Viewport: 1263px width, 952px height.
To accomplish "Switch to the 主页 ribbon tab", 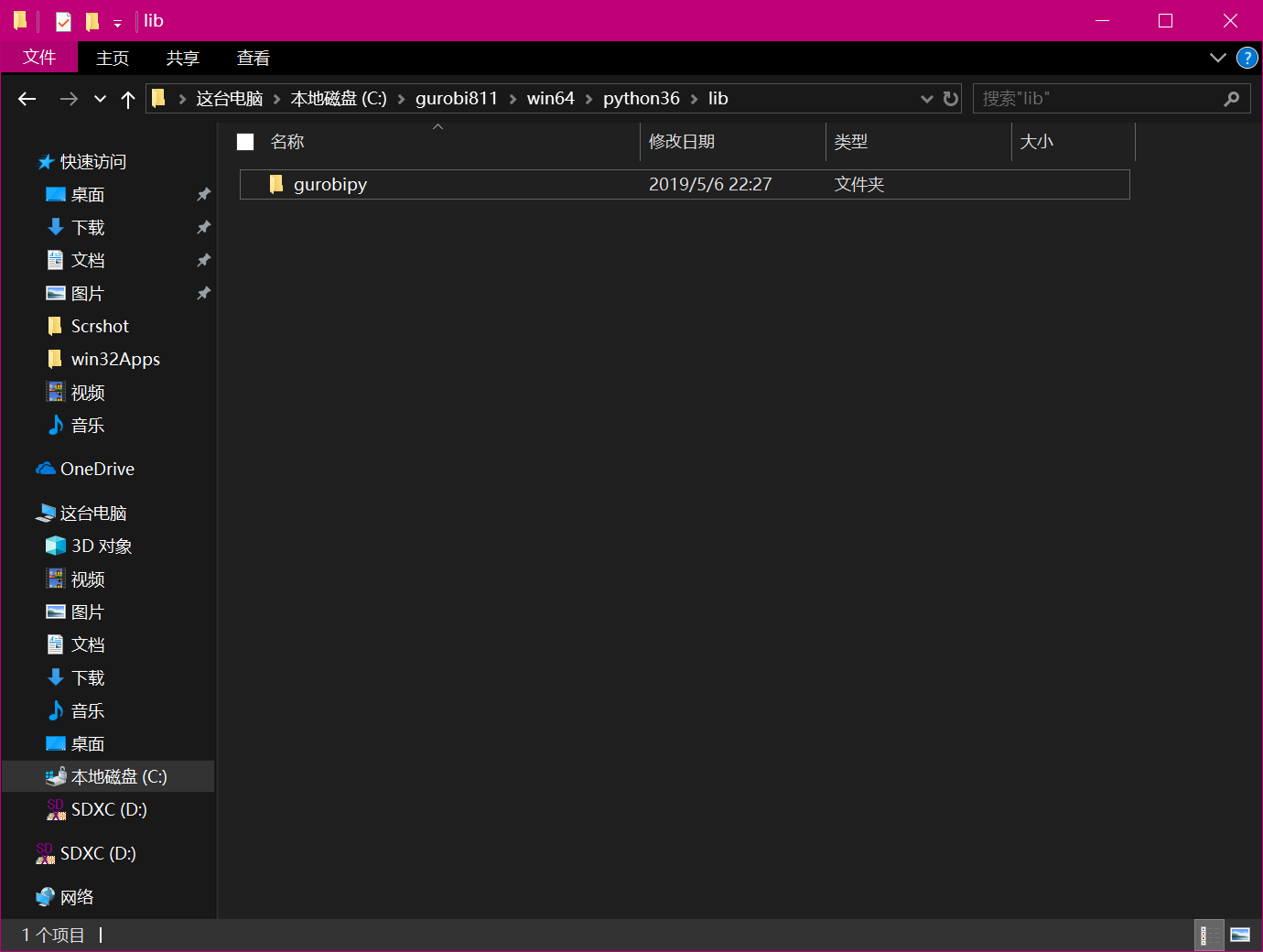I will (113, 58).
